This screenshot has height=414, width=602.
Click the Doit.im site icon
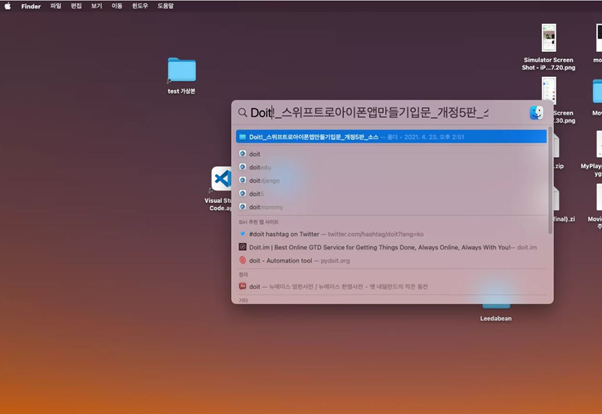tap(242, 247)
